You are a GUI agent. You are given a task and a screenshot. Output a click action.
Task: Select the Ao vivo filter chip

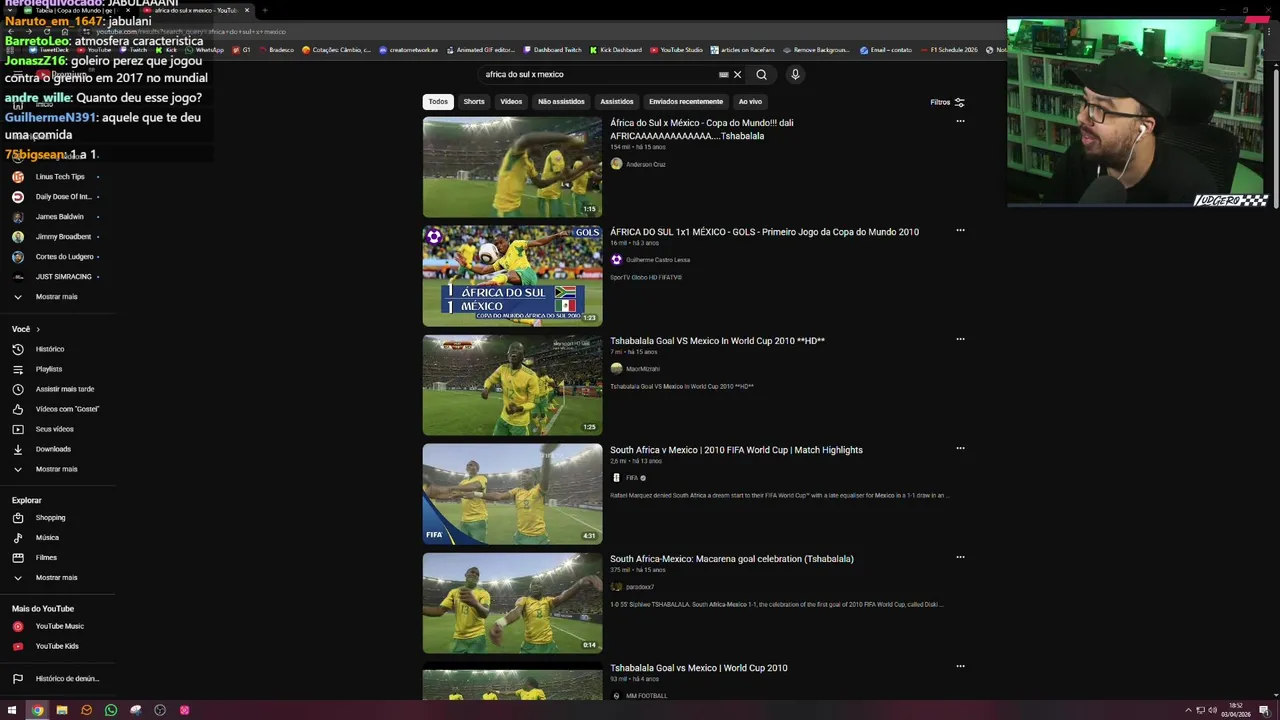[750, 101]
